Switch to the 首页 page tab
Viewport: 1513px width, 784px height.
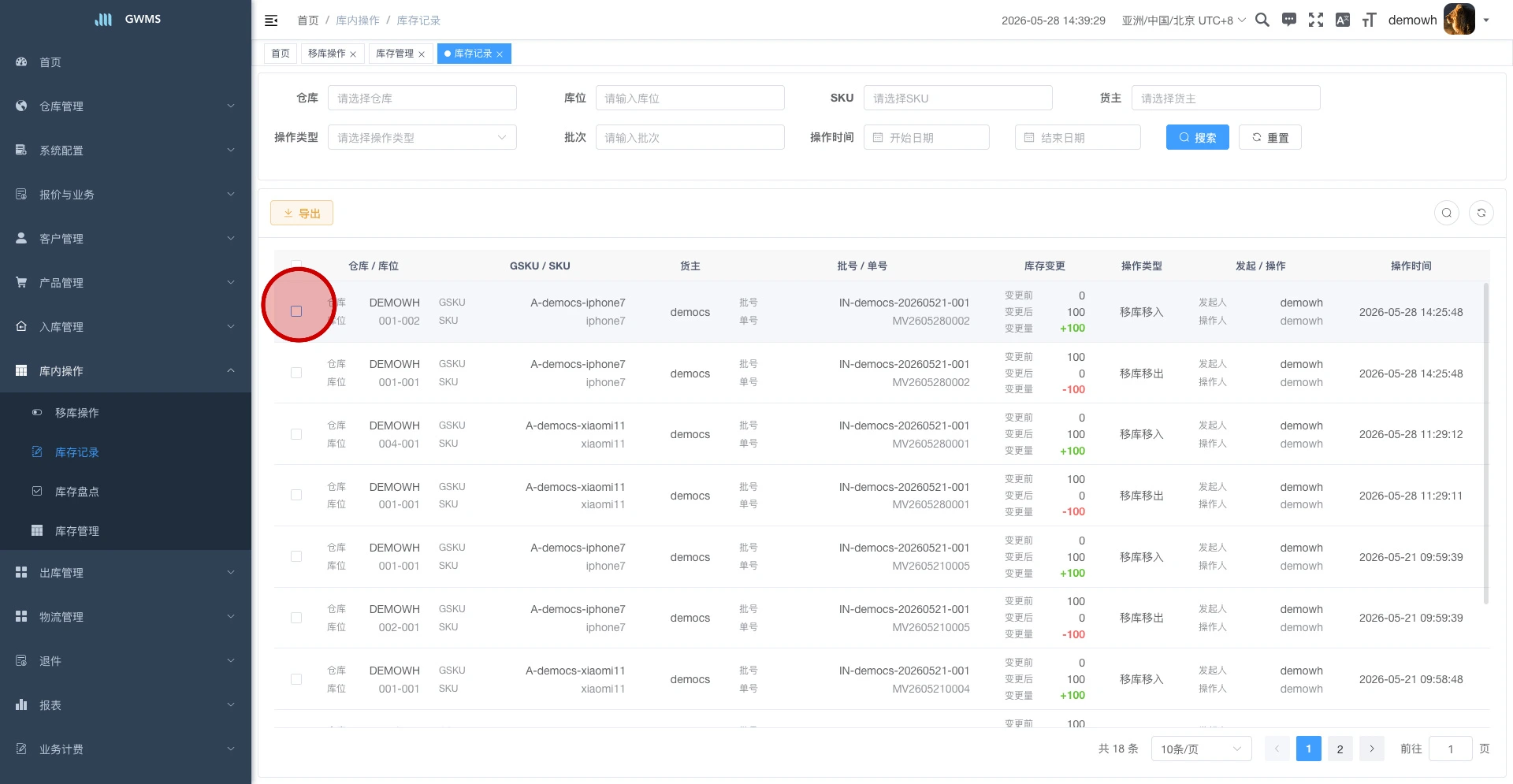pos(281,54)
